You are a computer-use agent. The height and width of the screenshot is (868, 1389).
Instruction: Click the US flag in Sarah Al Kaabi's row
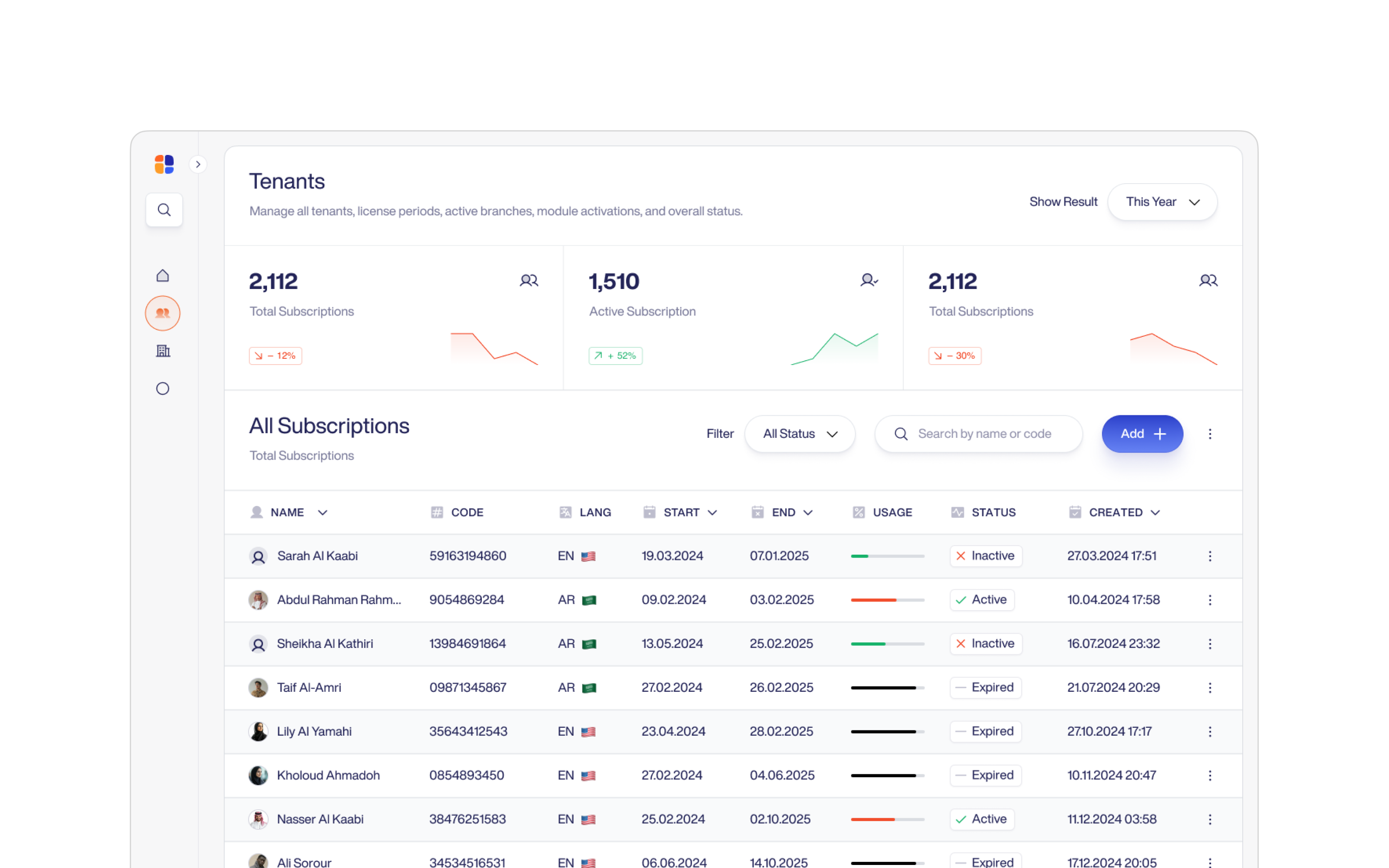click(588, 556)
